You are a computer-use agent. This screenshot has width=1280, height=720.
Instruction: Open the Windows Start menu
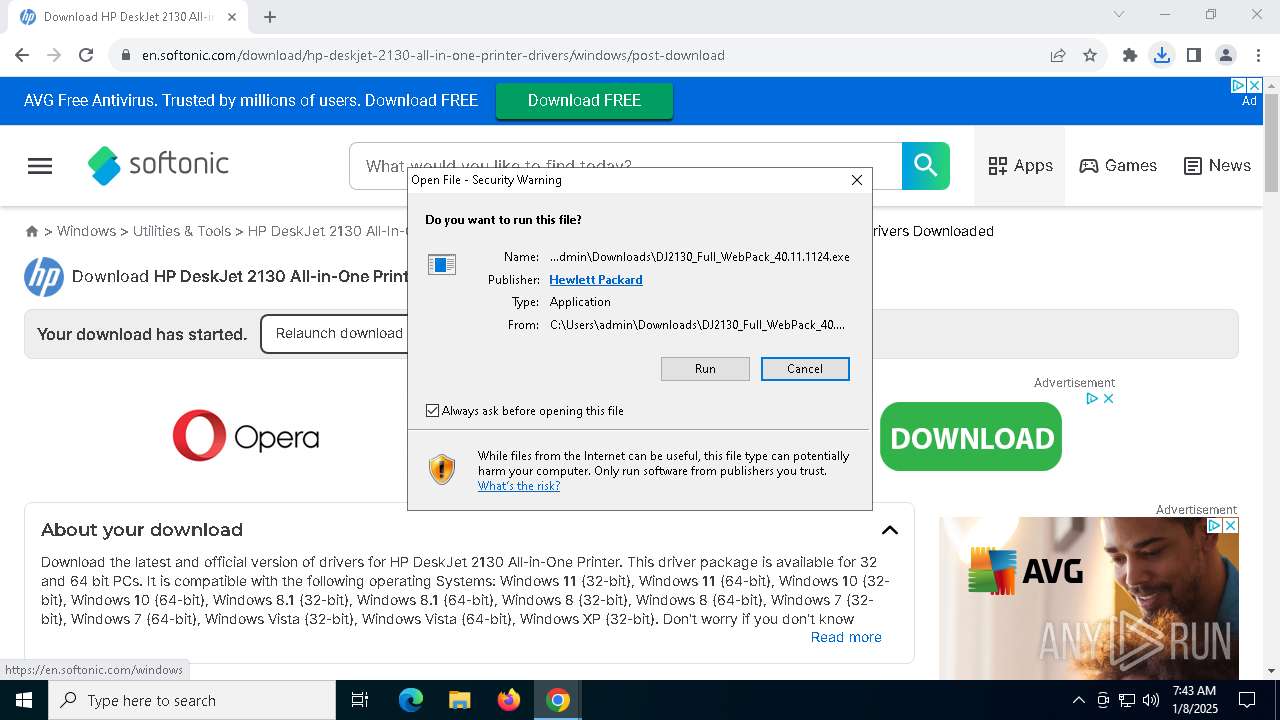pos(24,700)
